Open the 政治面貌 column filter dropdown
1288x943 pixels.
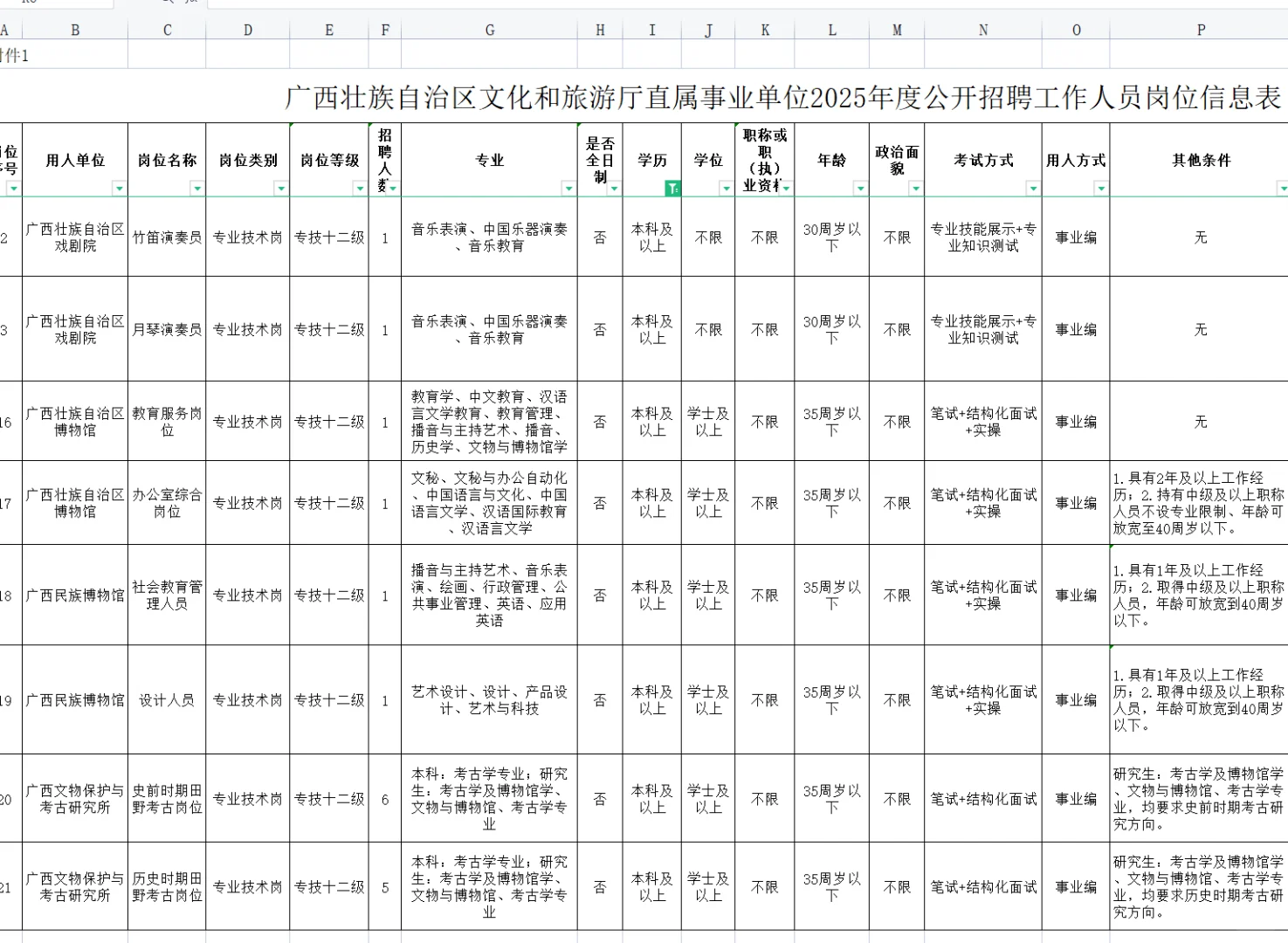915,189
